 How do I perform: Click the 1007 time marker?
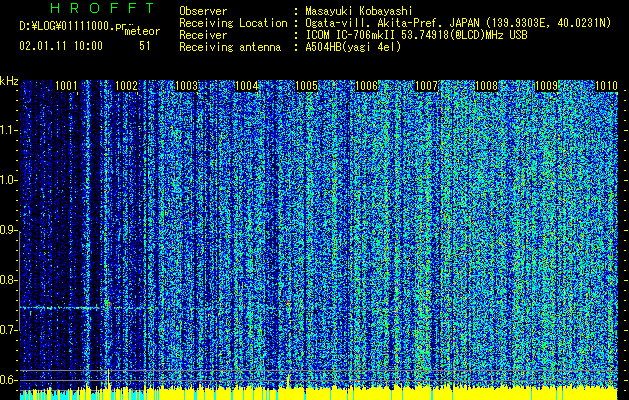tap(426, 86)
